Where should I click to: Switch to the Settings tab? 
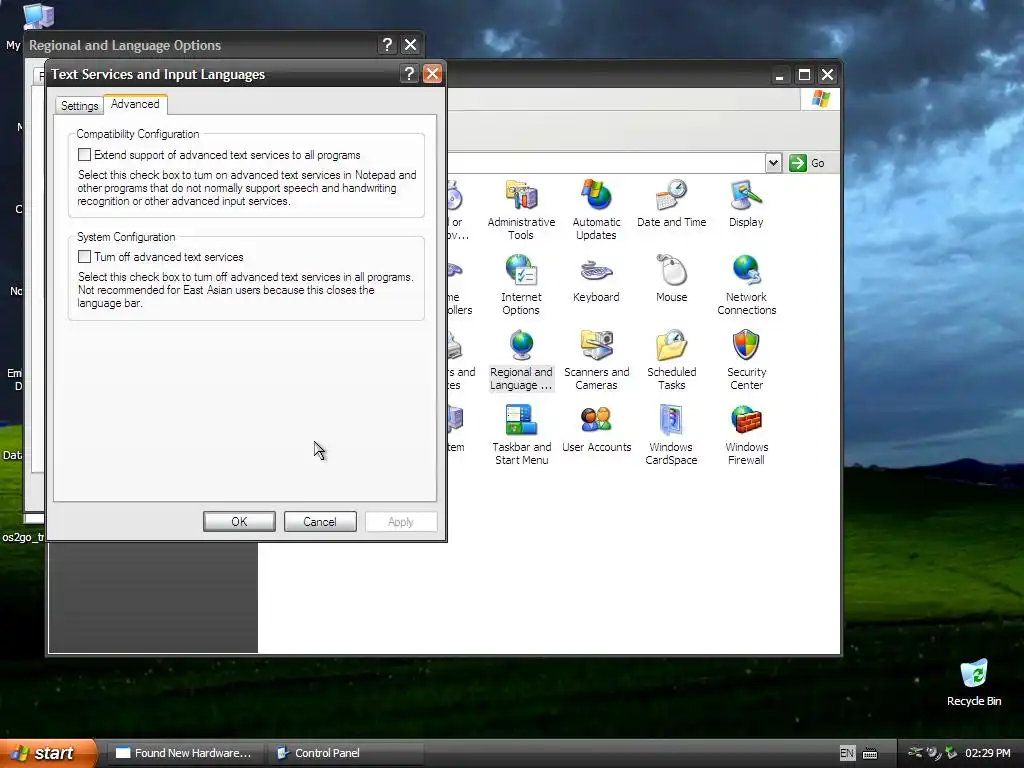(80, 106)
